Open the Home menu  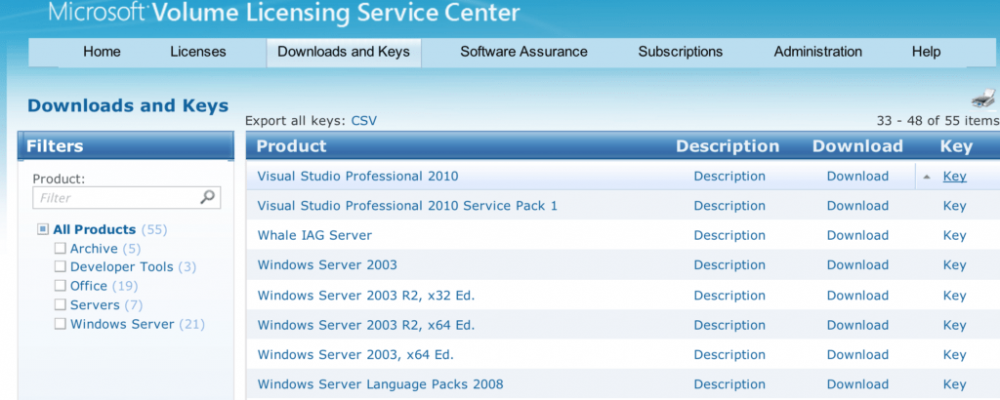coord(101,52)
